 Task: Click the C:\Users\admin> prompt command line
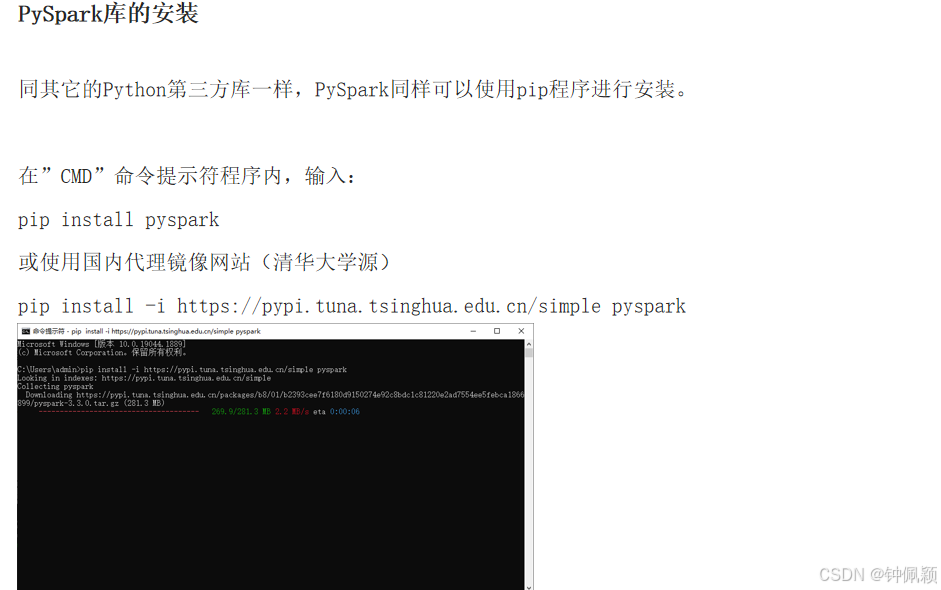[182, 370]
